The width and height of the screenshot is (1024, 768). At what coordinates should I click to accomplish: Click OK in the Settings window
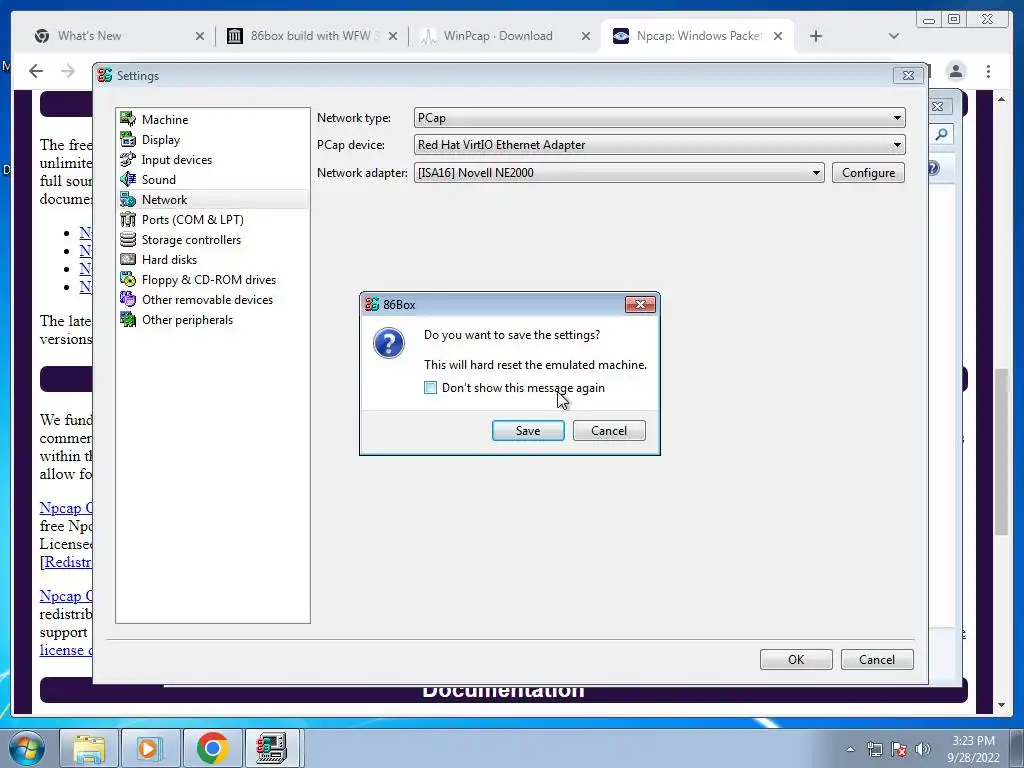(795, 660)
